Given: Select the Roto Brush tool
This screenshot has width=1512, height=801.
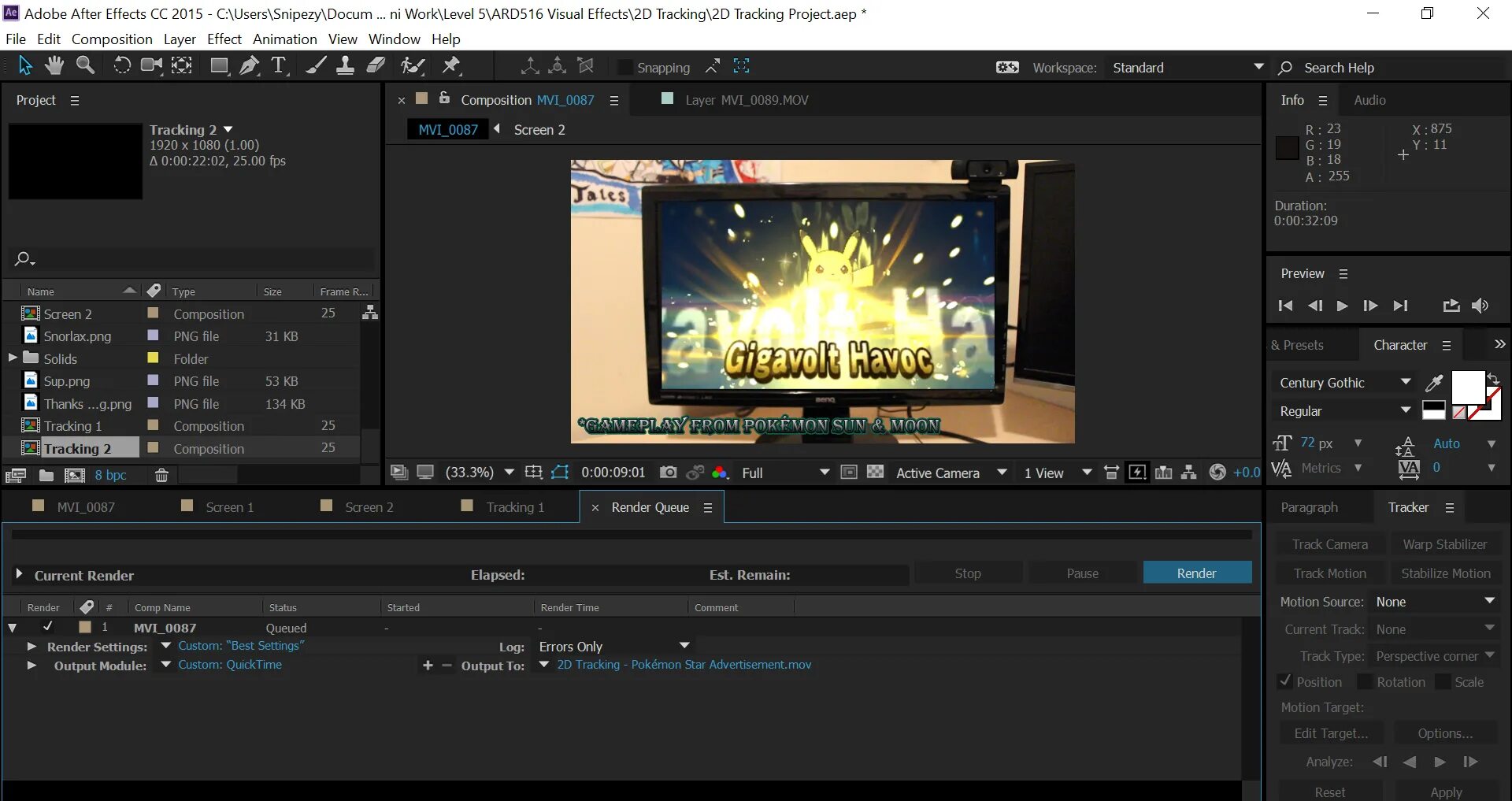Looking at the screenshot, I should click(x=413, y=66).
